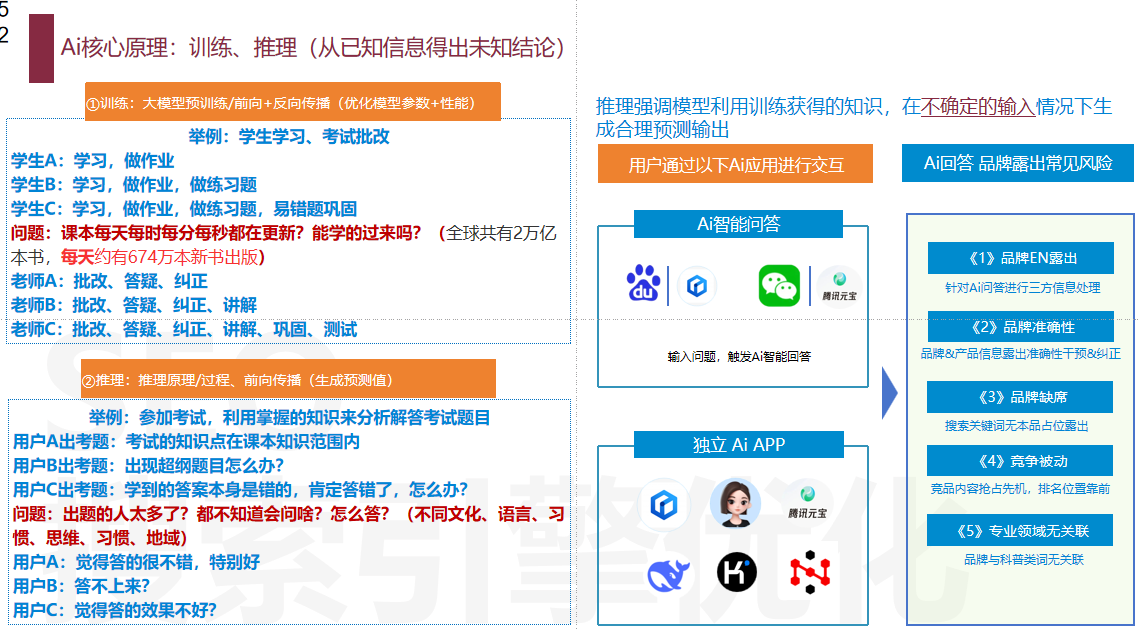Click the 老师B line ending 讲解

click(x=134, y=305)
